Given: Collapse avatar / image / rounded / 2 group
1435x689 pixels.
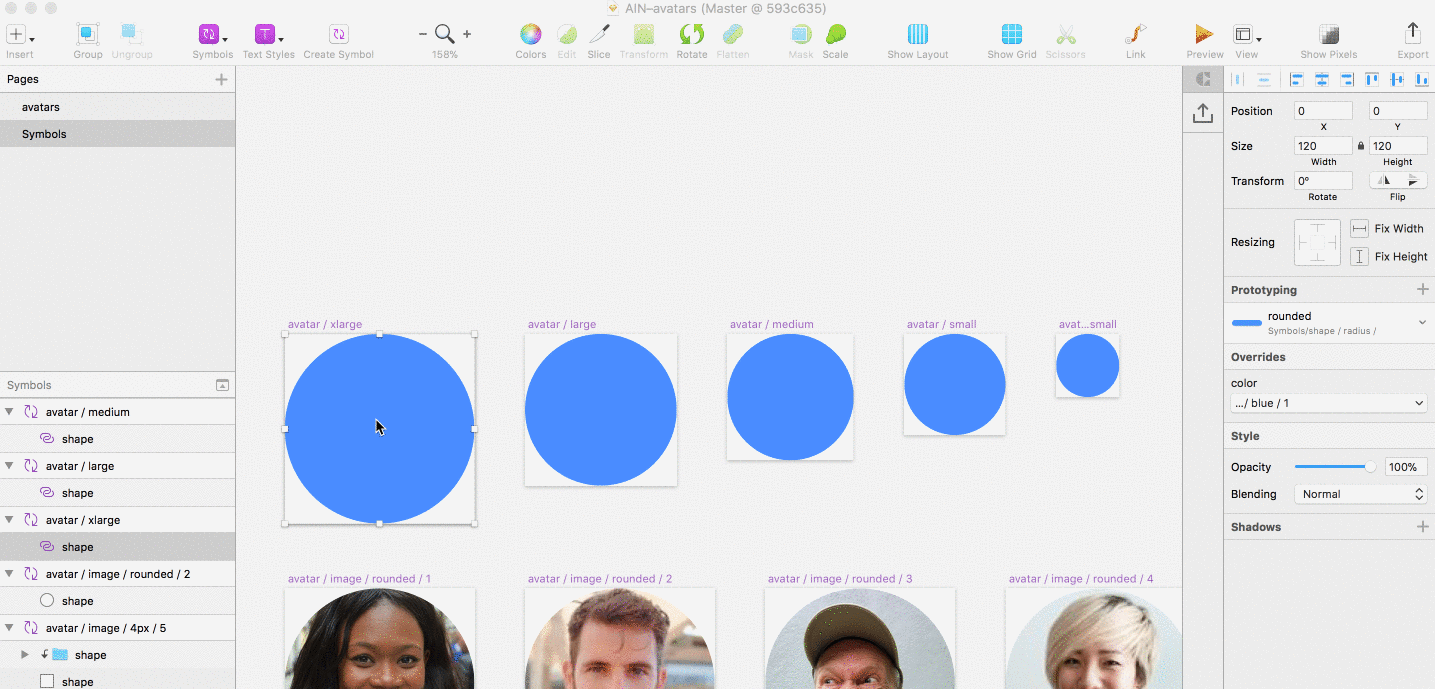Looking at the screenshot, I should 9,574.
